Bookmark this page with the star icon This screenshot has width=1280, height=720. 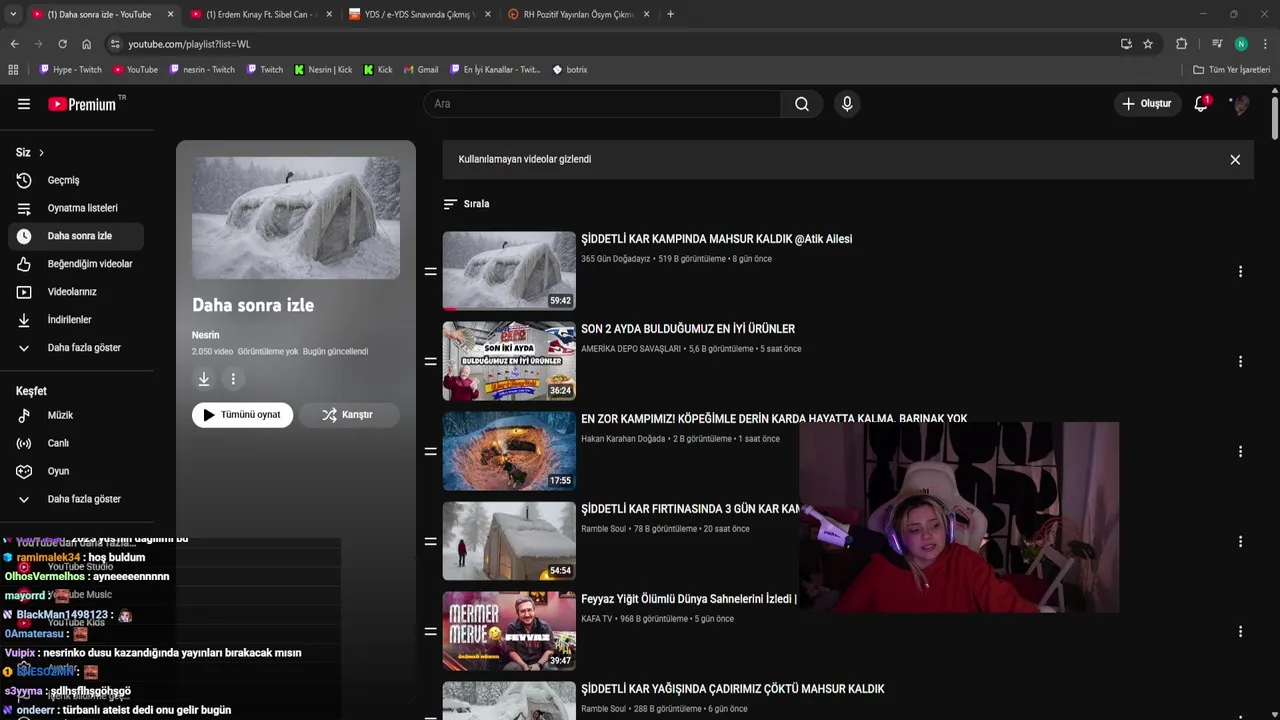[x=1148, y=44]
